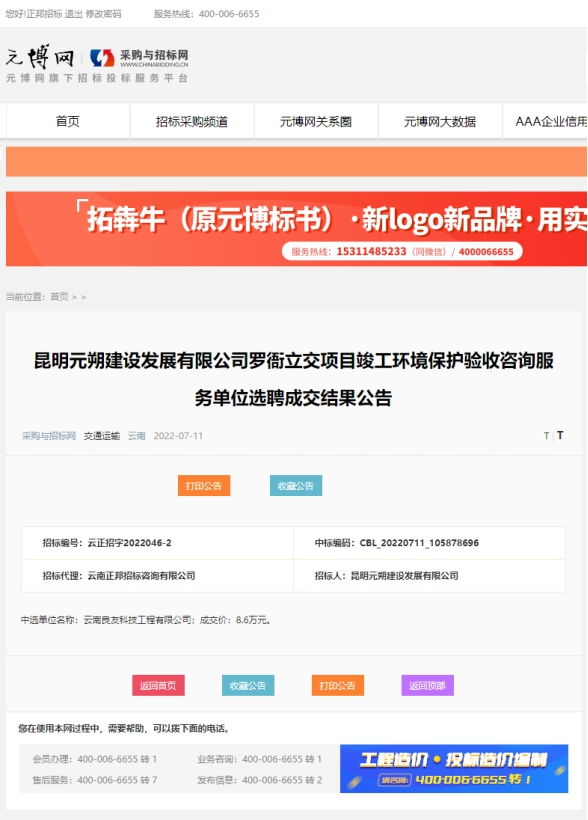Go to 元博网关系圈 tab

[x=316, y=121]
